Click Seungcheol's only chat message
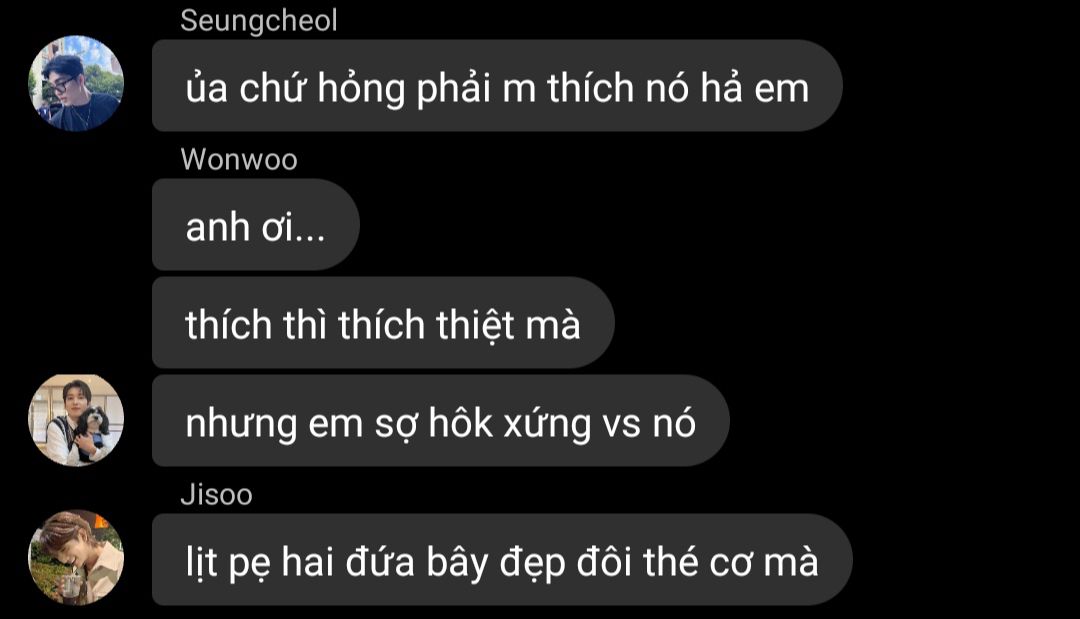1080x619 pixels. 497,85
